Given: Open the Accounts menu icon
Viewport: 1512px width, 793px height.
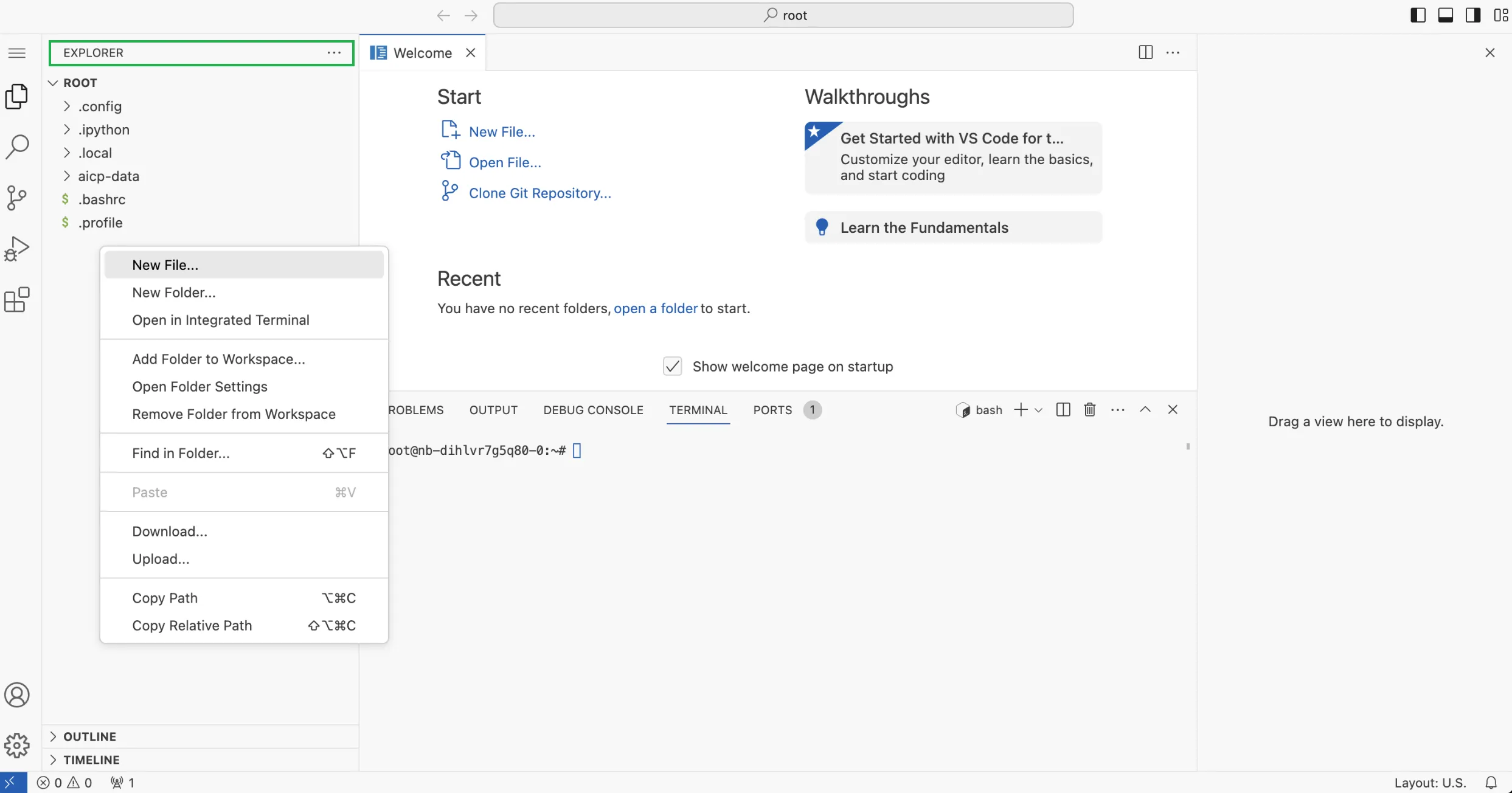Looking at the screenshot, I should 17,695.
